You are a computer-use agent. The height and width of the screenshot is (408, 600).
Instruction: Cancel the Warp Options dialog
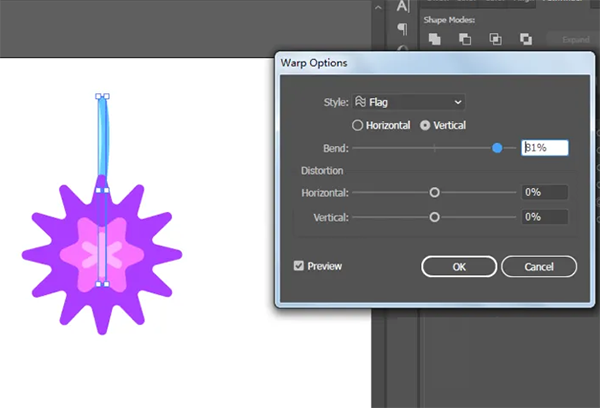[x=539, y=266]
